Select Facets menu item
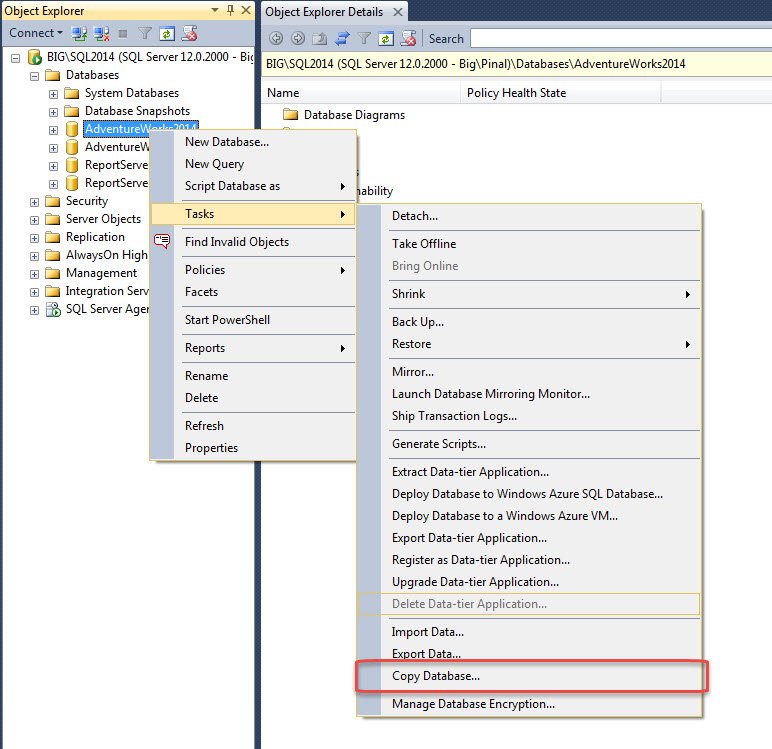Image resolution: width=772 pixels, height=749 pixels. [x=253, y=292]
